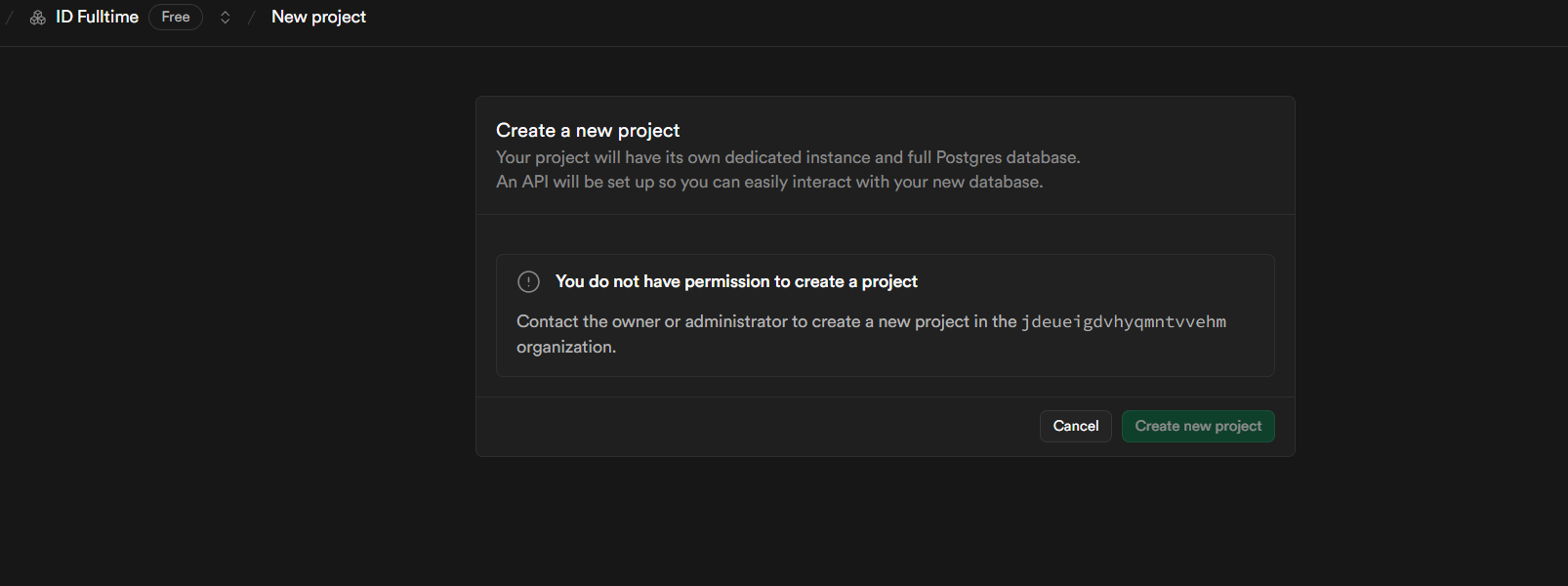Click the Free plan badge

176,18
